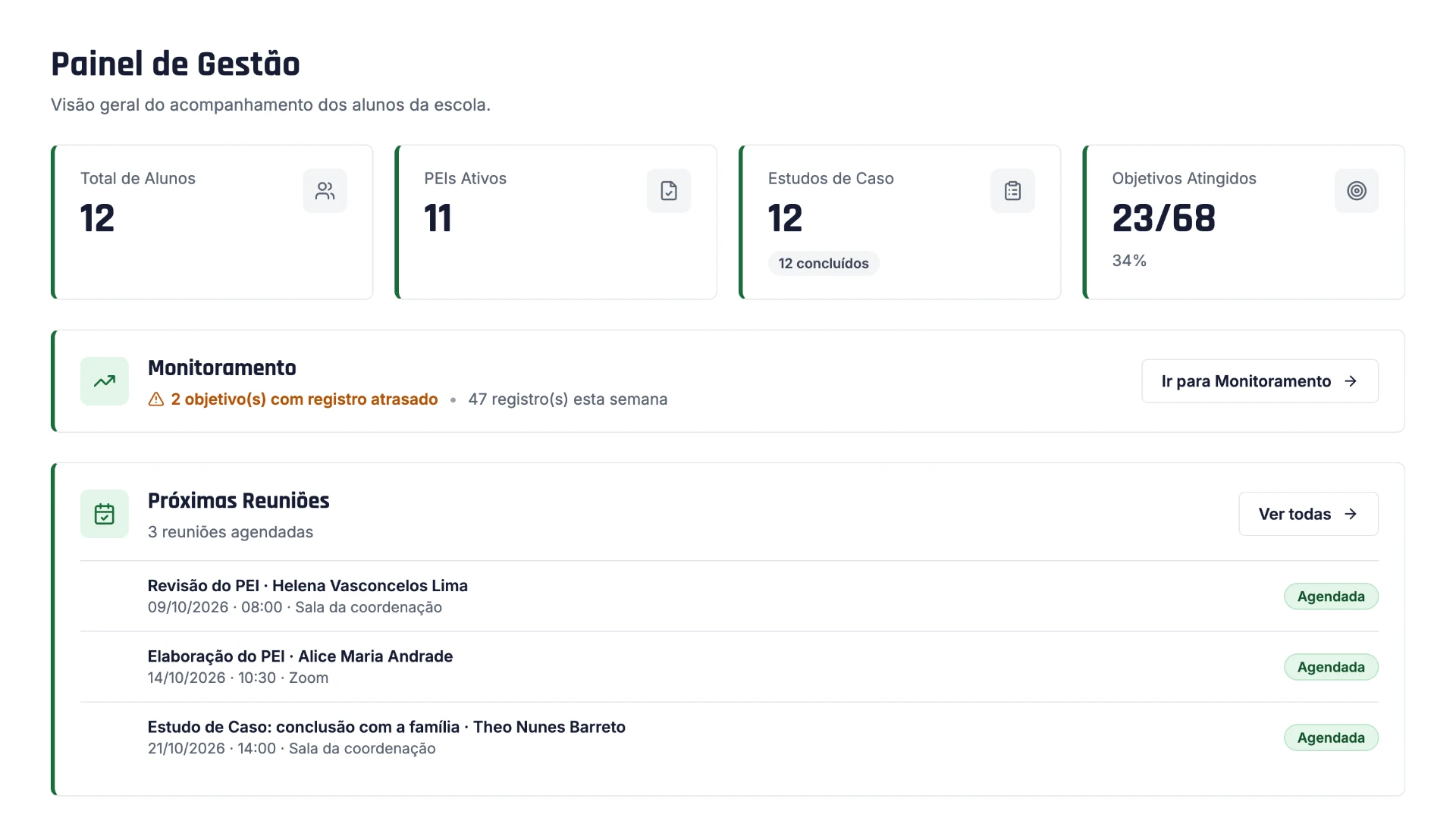The height and width of the screenshot is (839, 1456).
Task: Click the trending-up Monitoramento icon
Action: point(105,381)
